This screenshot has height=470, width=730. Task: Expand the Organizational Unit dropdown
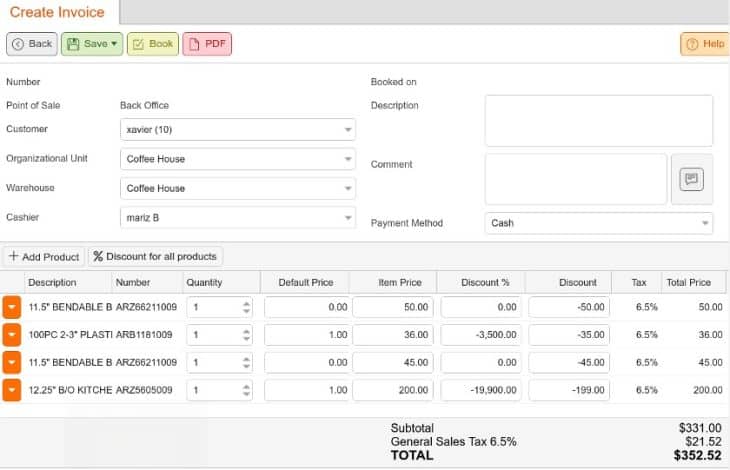tap(237, 159)
